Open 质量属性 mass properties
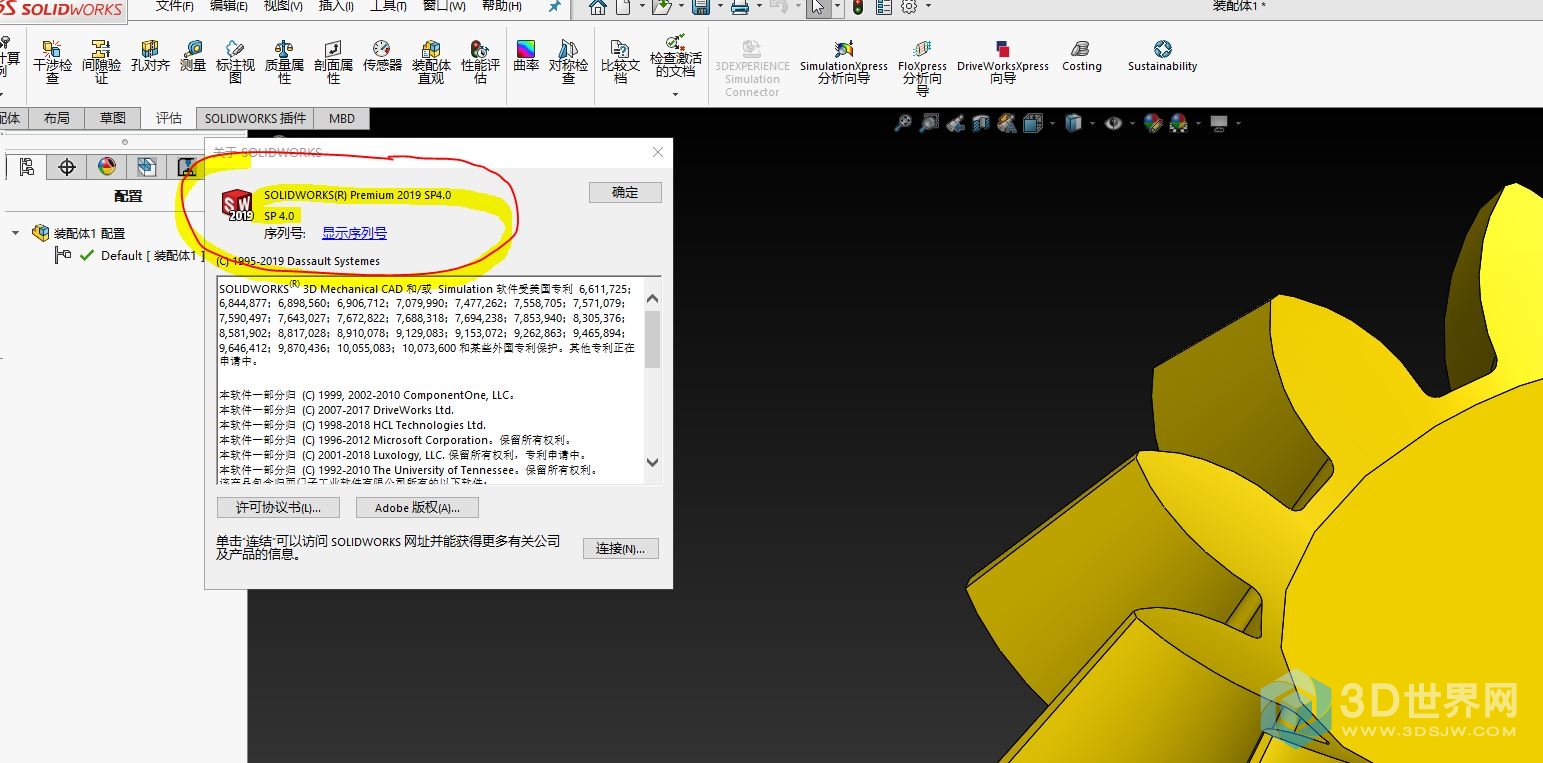 (284, 62)
